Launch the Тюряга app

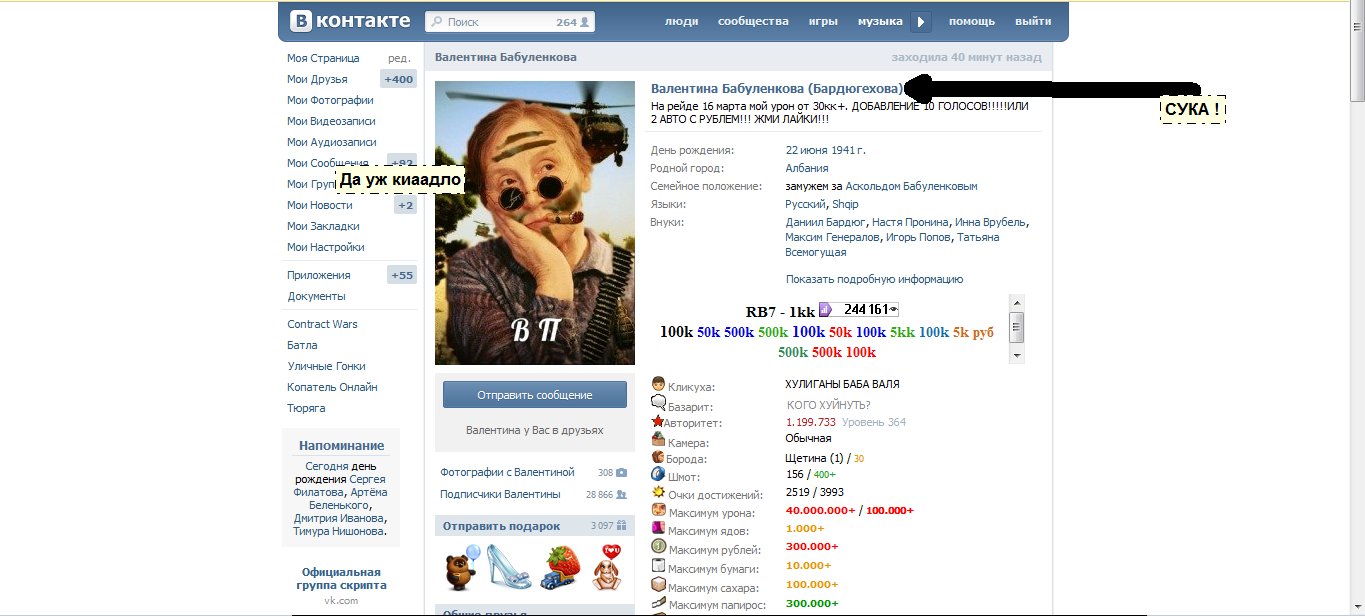[306, 408]
